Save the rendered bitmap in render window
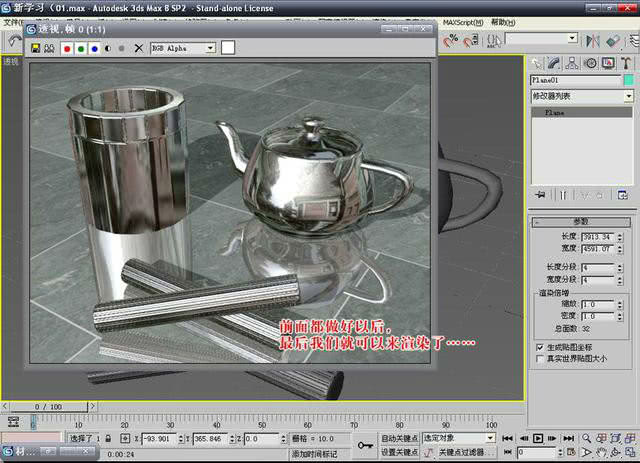The width and height of the screenshot is (640, 463). [36, 48]
